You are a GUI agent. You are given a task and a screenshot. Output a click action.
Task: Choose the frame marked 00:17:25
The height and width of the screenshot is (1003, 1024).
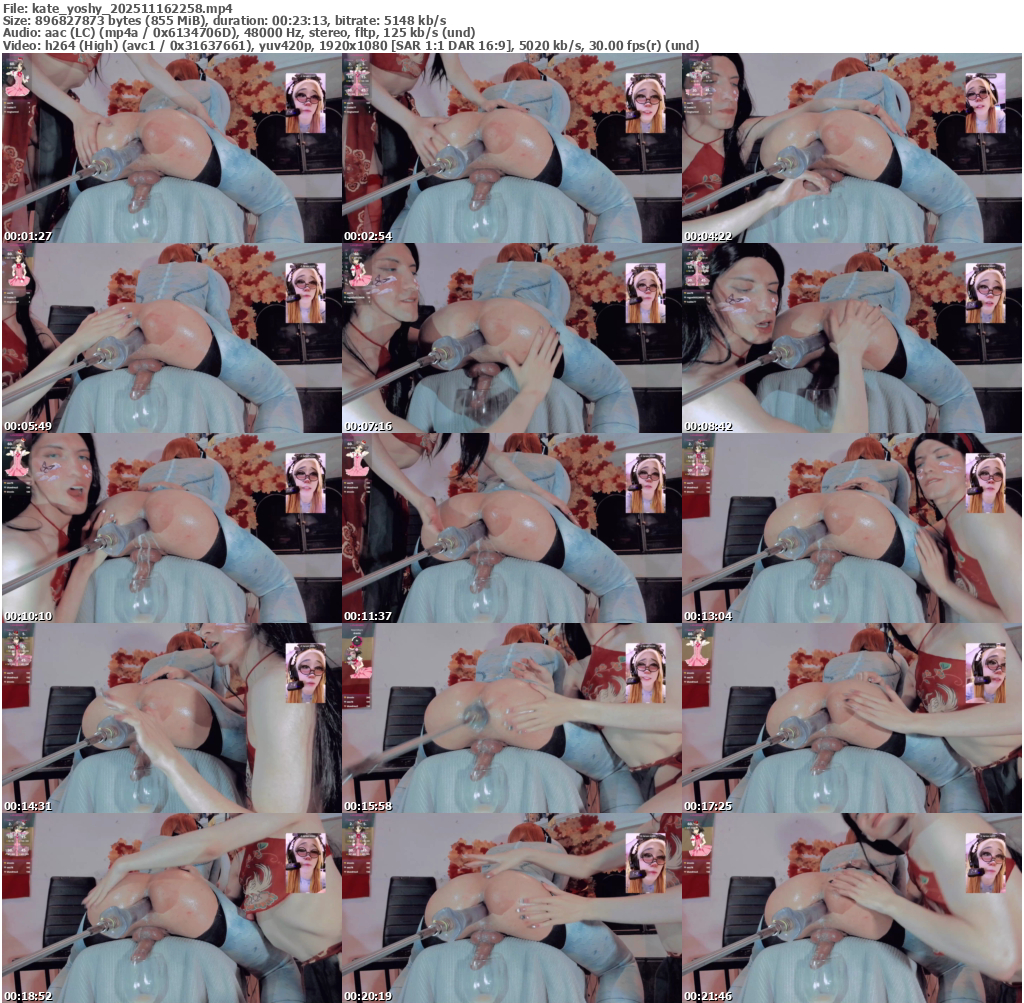(851, 719)
